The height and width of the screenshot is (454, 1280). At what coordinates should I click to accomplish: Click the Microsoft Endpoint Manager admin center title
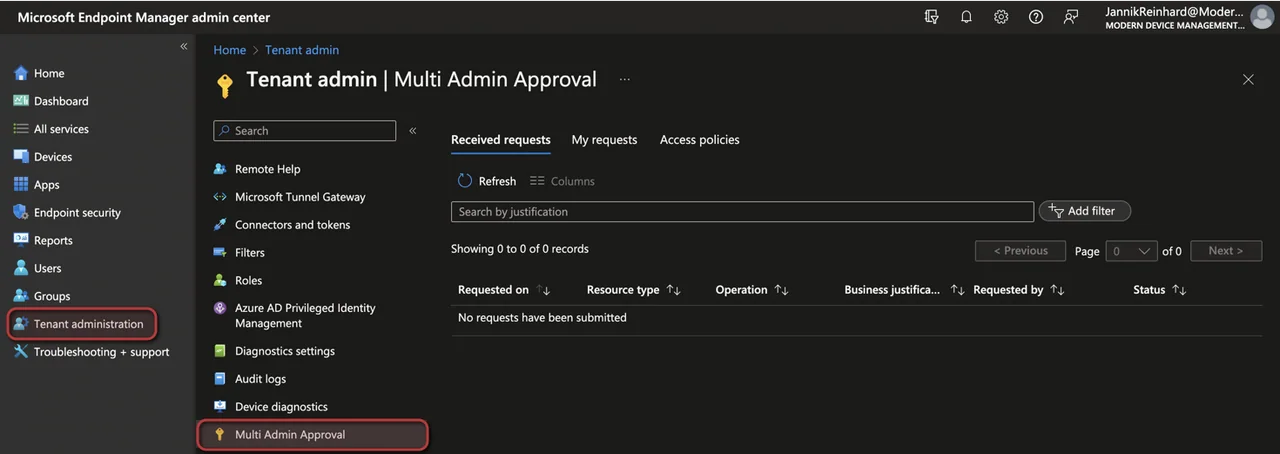144,17
